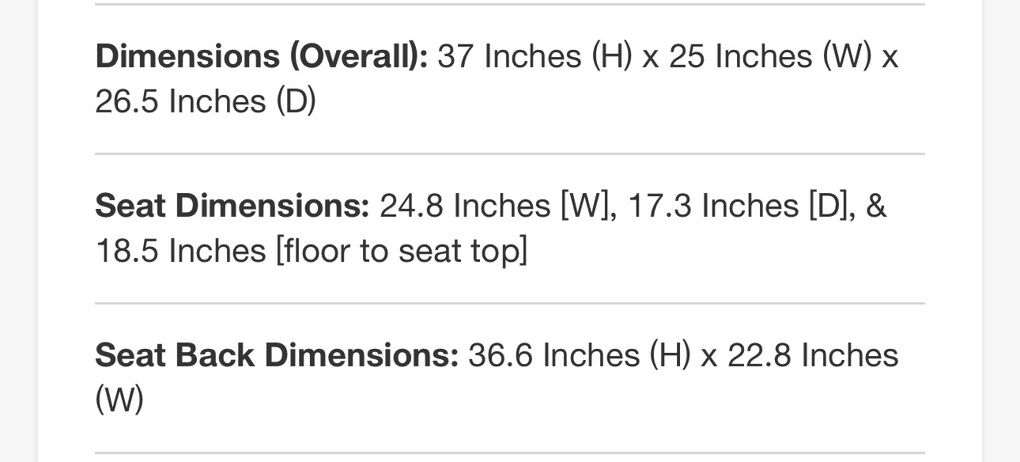Click the ampersand in the Seat Dimensions row
This screenshot has width=1020, height=462.
click(876, 206)
